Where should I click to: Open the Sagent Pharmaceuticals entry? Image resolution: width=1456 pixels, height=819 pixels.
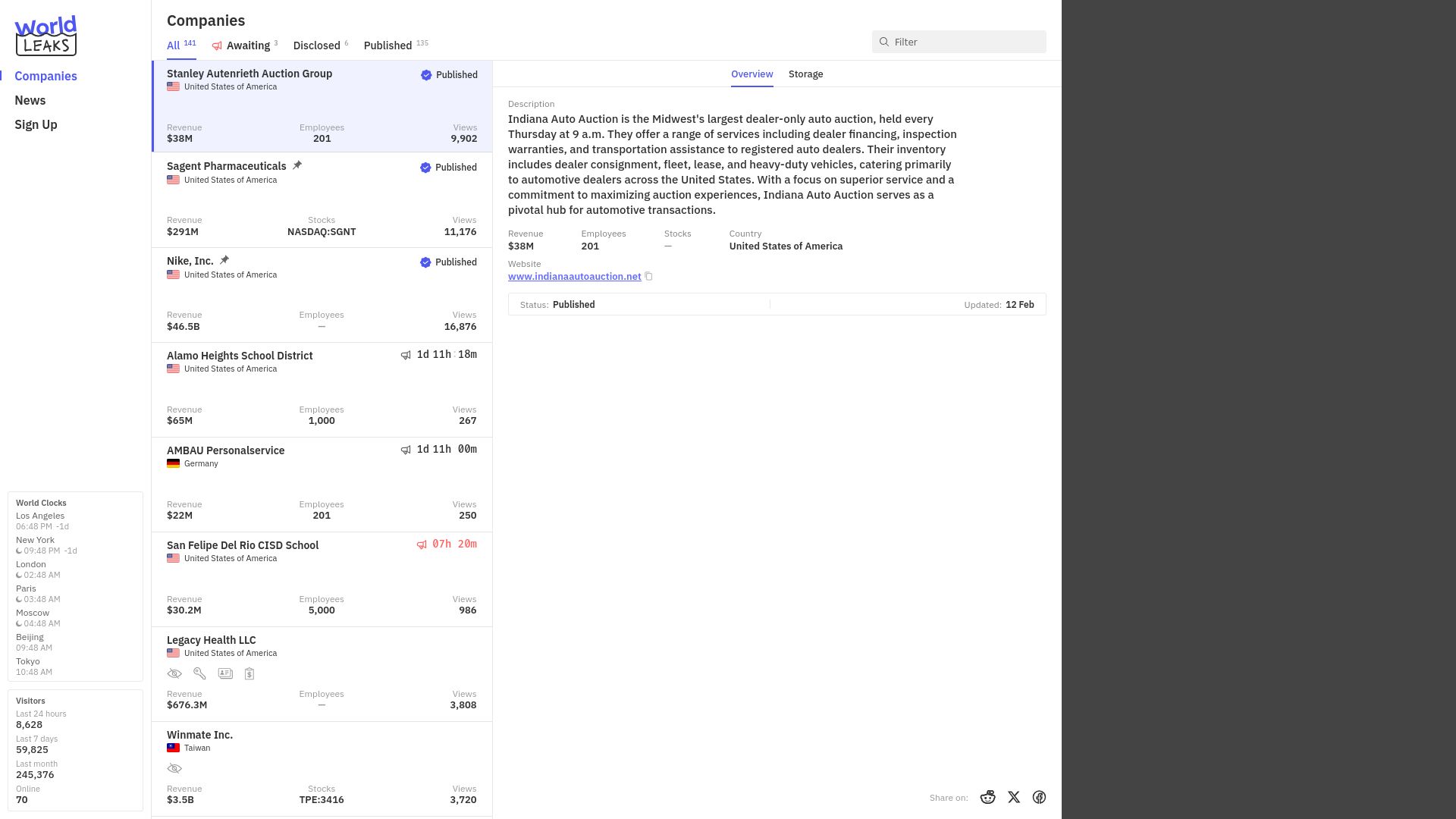322,200
